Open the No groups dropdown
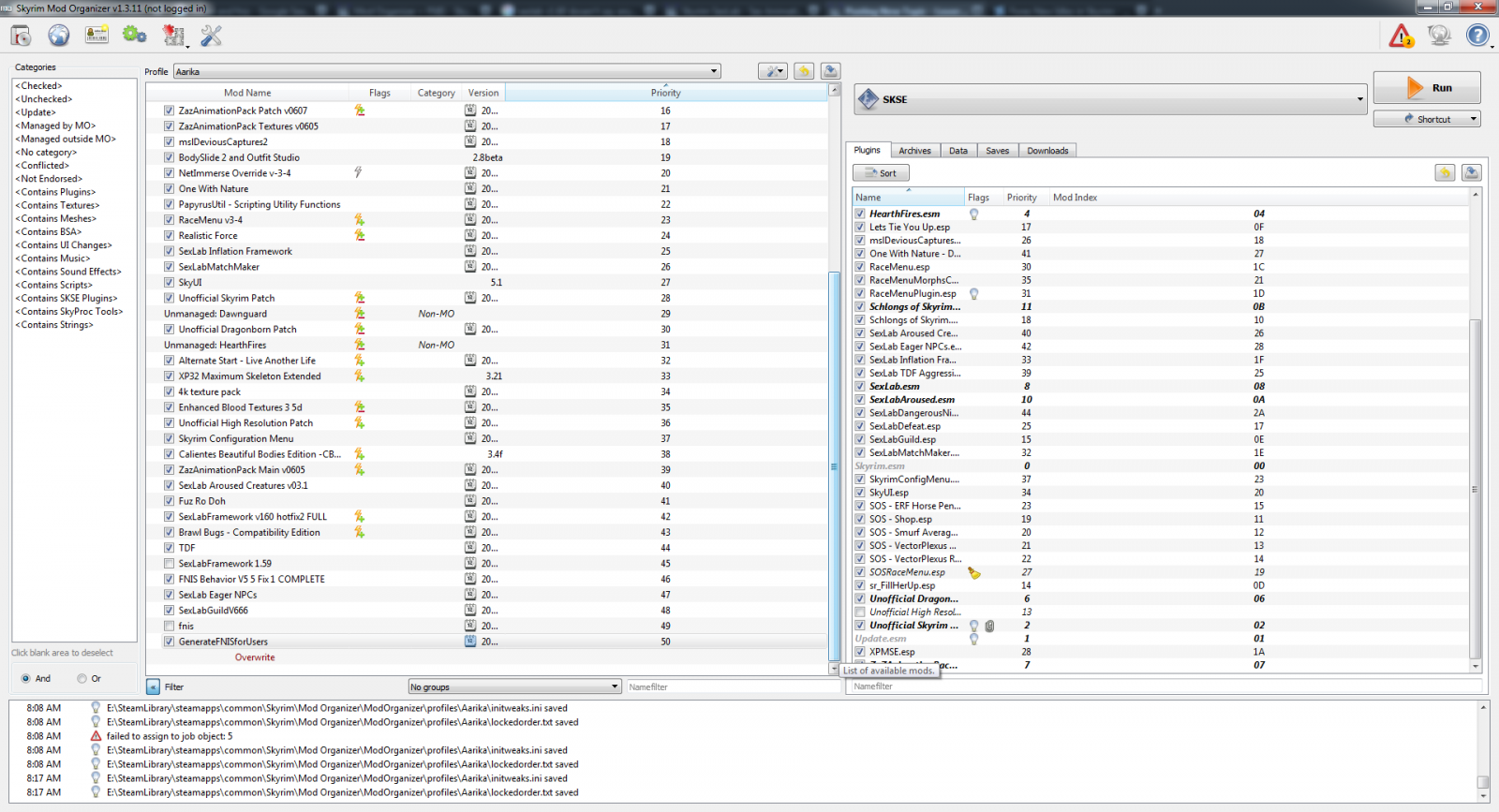This screenshot has width=1499, height=812. point(514,687)
